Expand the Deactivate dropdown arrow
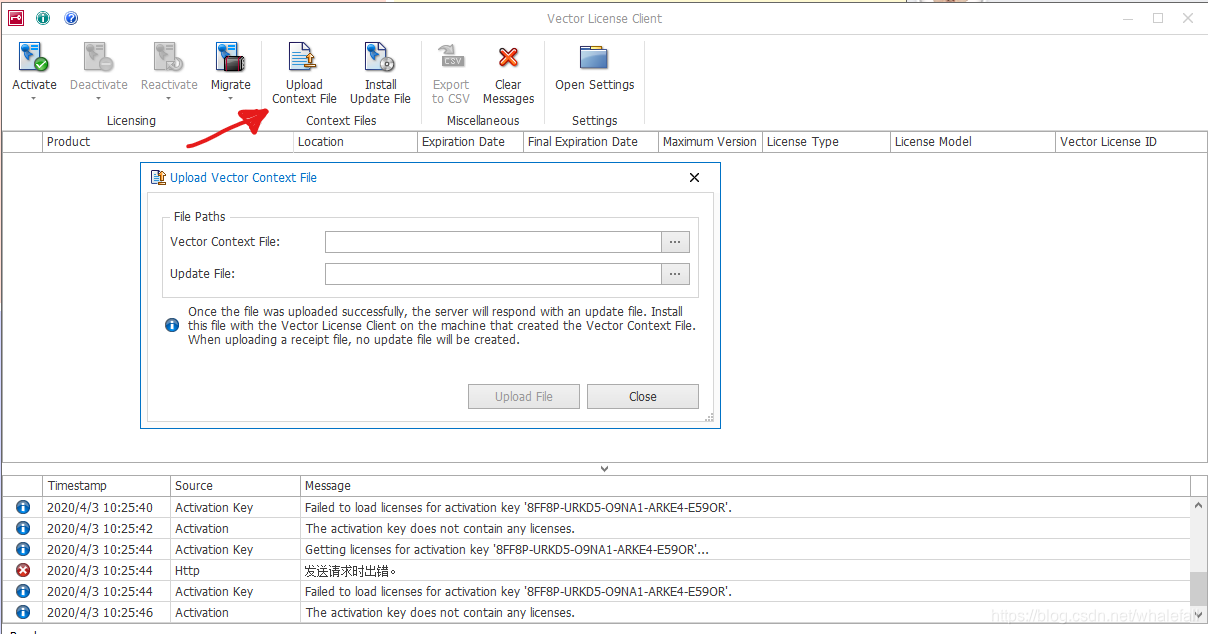The height and width of the screenshot is (634, 1208). [x=98, y=99]
